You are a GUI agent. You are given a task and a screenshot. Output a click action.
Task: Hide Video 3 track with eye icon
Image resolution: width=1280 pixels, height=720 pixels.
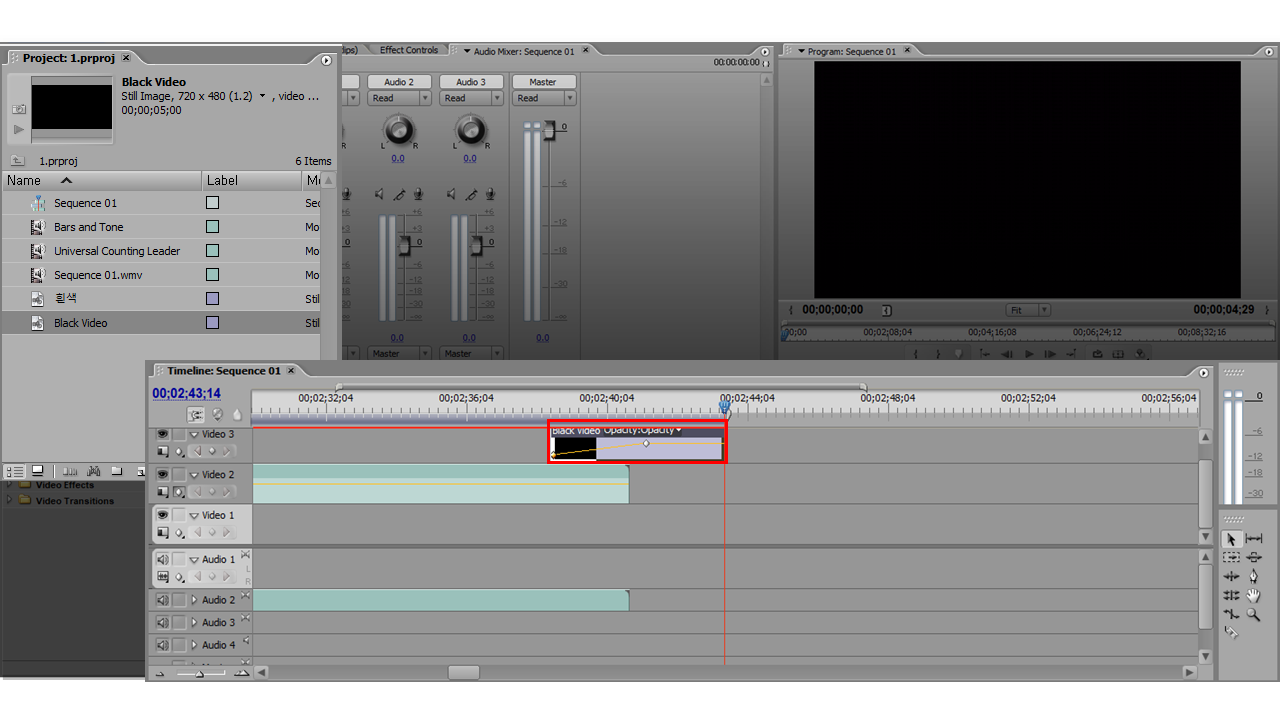coord(162,434)
